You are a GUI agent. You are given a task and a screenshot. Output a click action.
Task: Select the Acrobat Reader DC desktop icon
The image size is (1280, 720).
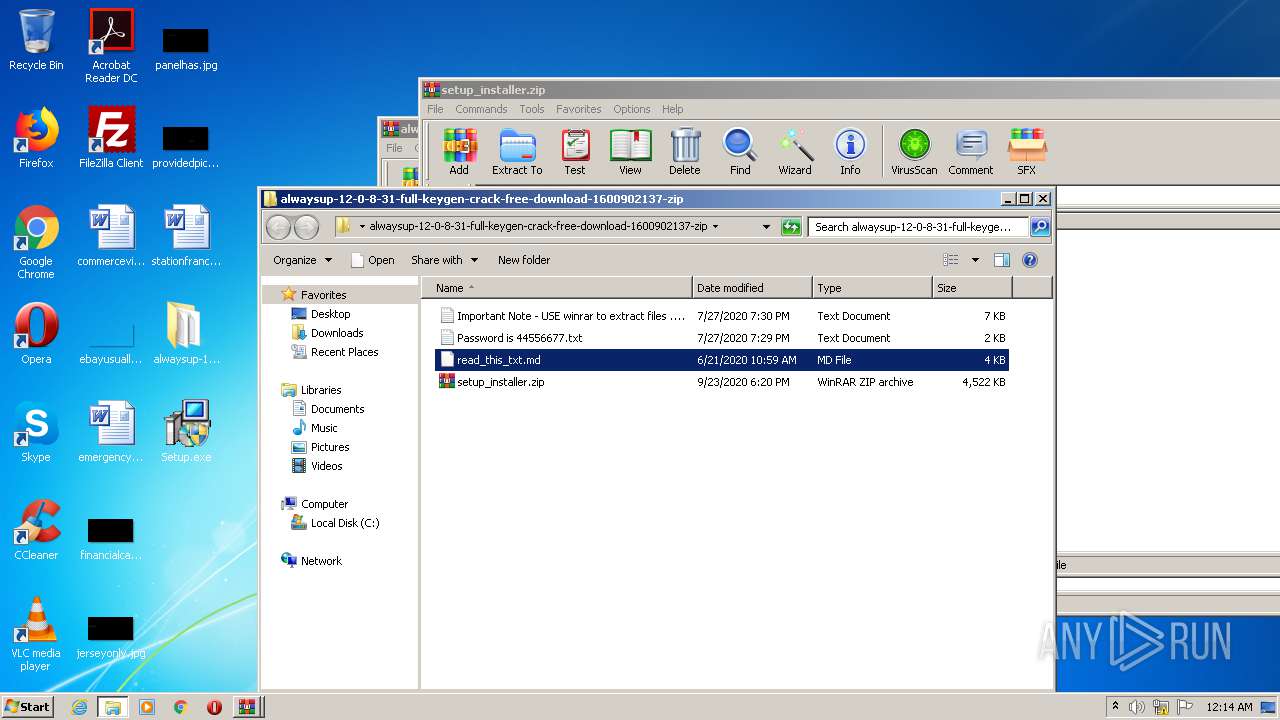click(x=111, y=46)
